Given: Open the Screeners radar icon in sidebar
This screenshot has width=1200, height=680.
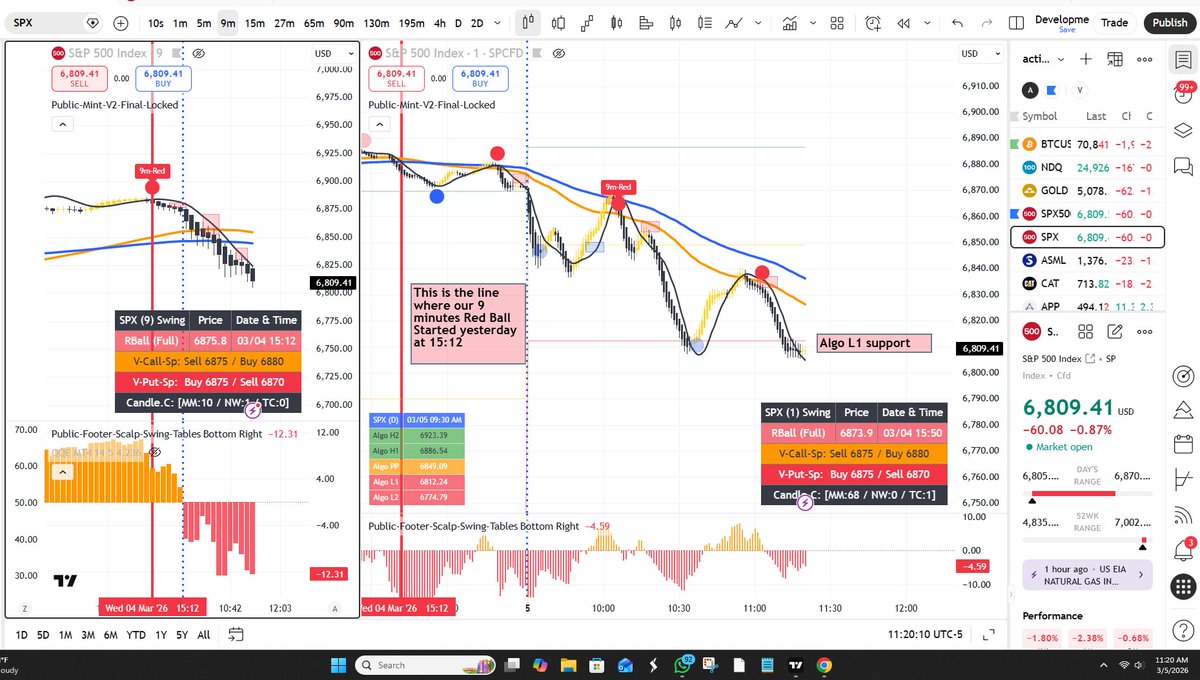Looking at the screenshot, I should point(1183,376).
